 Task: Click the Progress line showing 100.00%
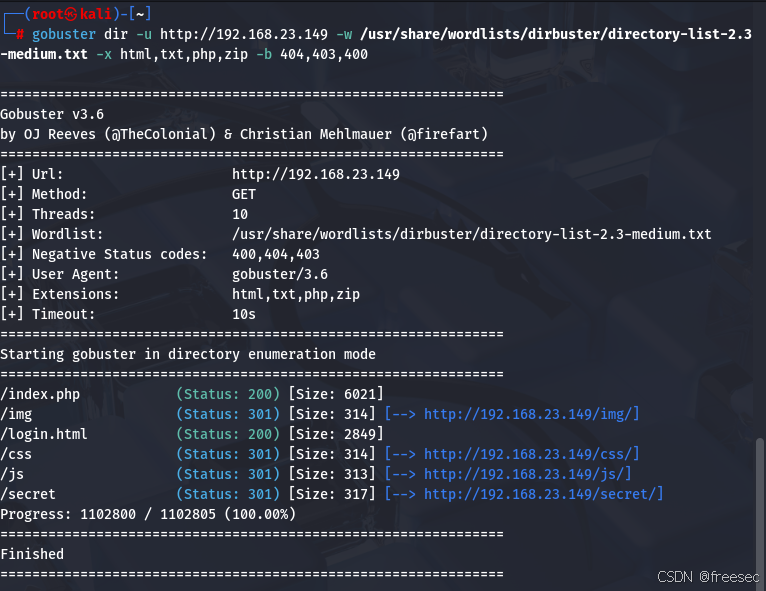148,514
